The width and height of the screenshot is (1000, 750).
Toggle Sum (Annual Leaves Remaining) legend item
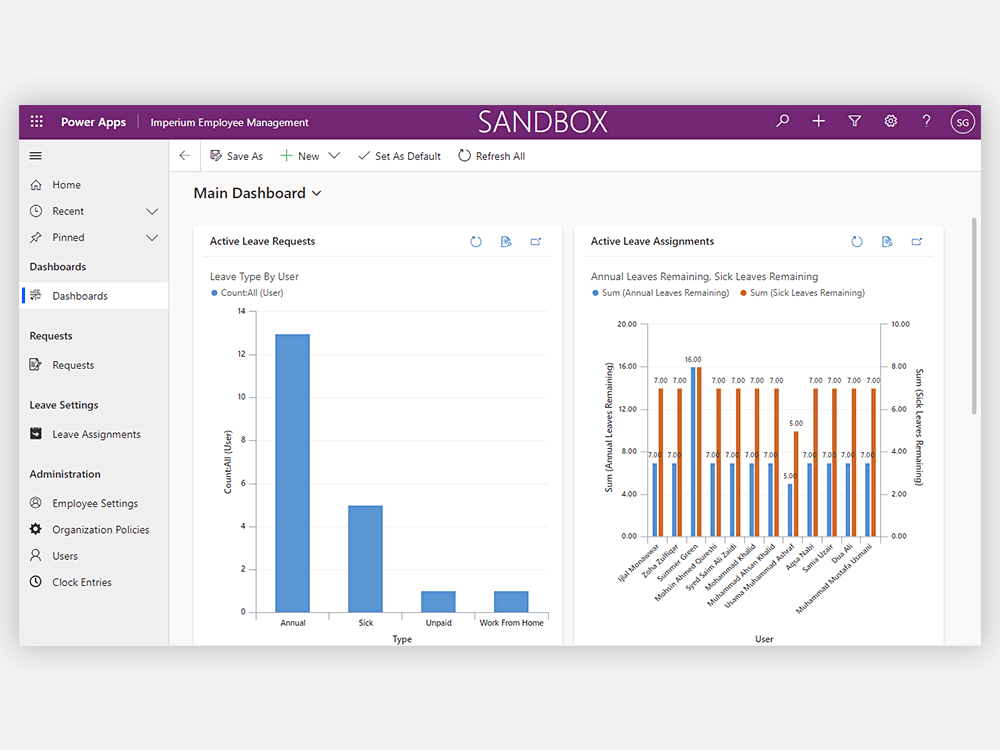(x=661, y=293)
